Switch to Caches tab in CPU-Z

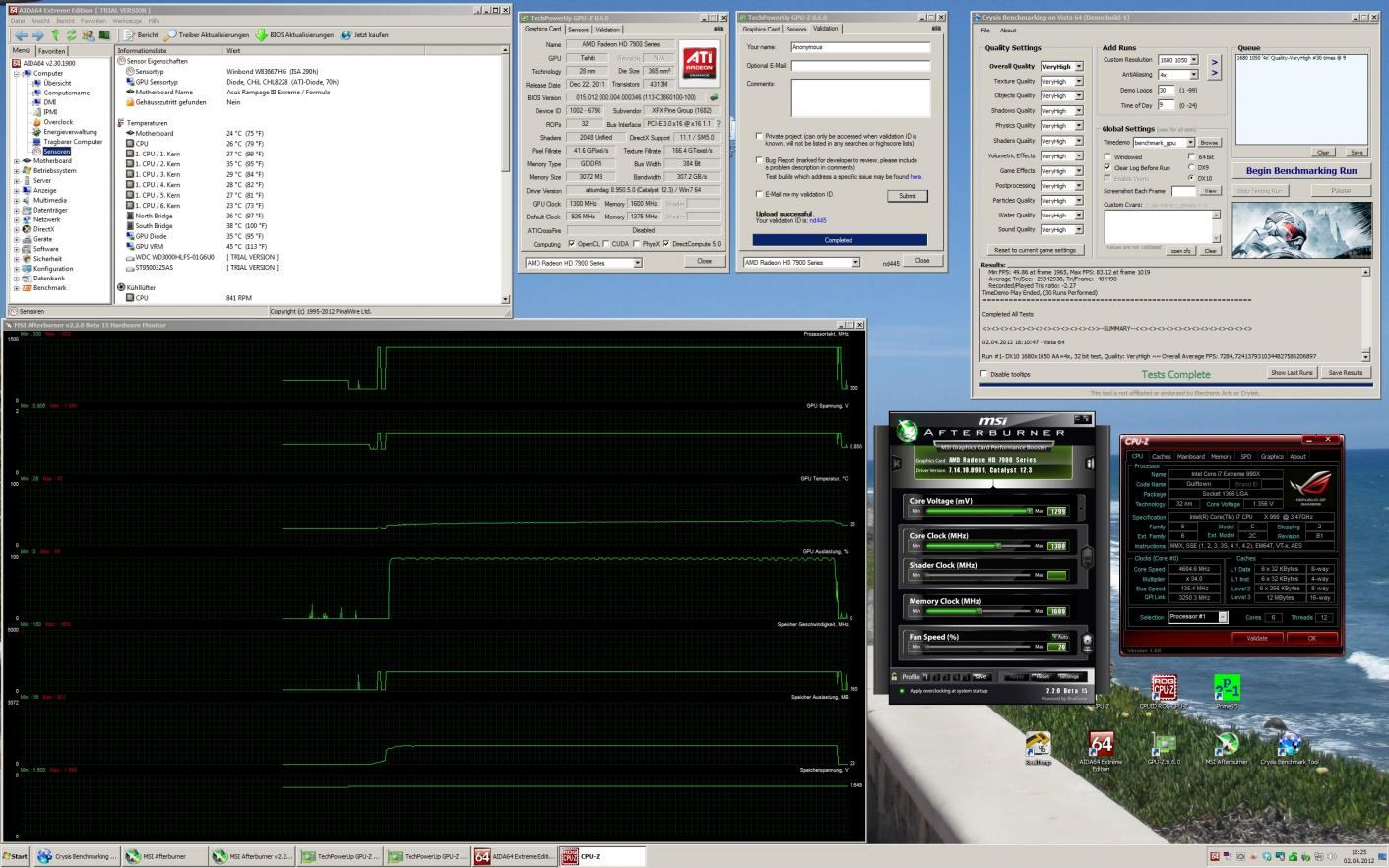[1162, 457]
